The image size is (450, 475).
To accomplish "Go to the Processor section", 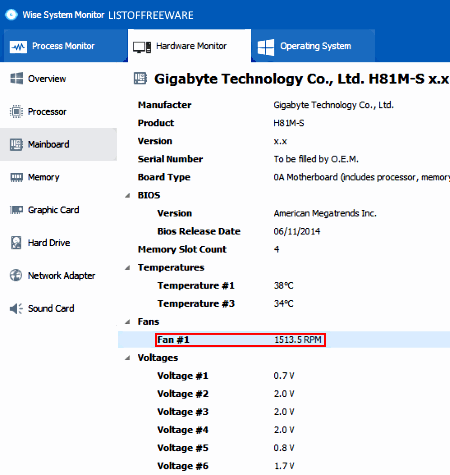I will 58,111.
